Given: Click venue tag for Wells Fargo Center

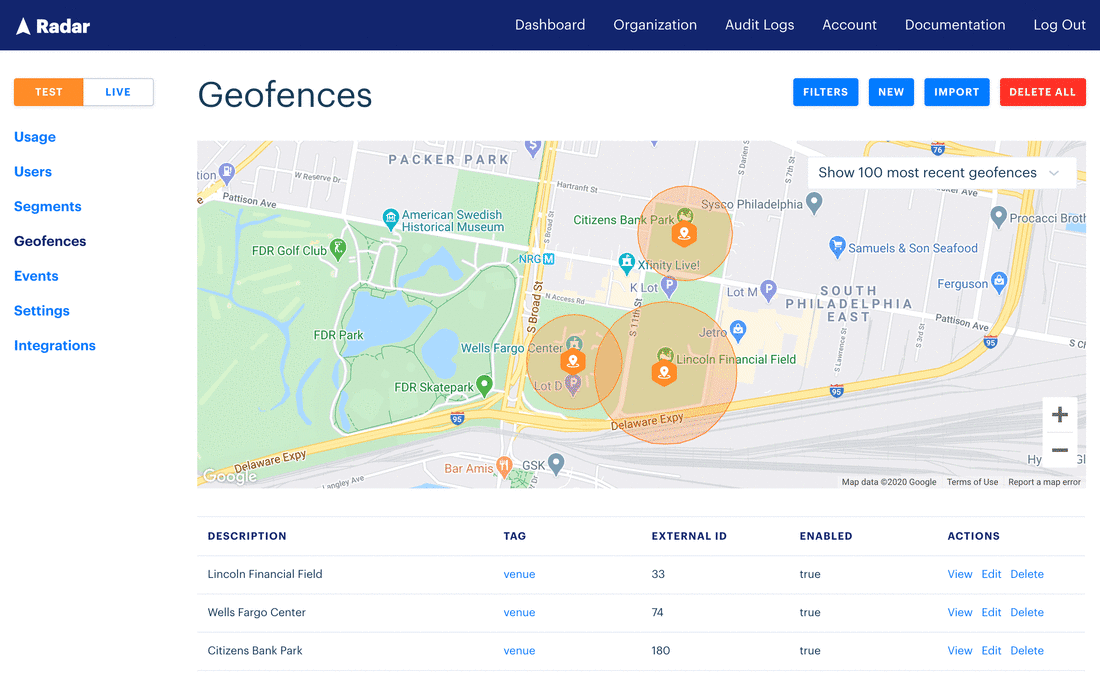Looking at the screenshot, I should click(519, 612).
